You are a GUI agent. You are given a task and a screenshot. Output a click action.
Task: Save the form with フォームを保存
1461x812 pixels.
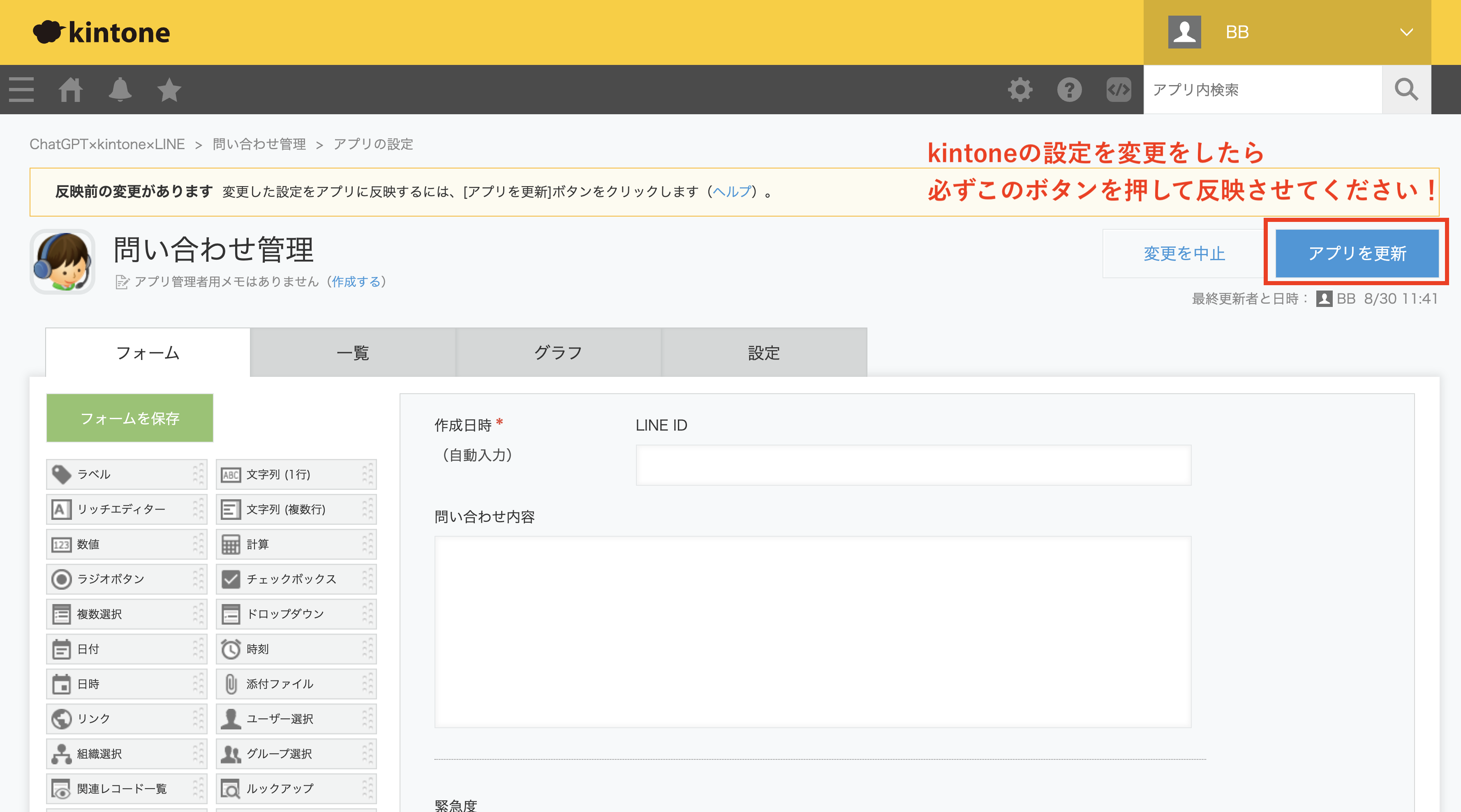pos(129,418)
